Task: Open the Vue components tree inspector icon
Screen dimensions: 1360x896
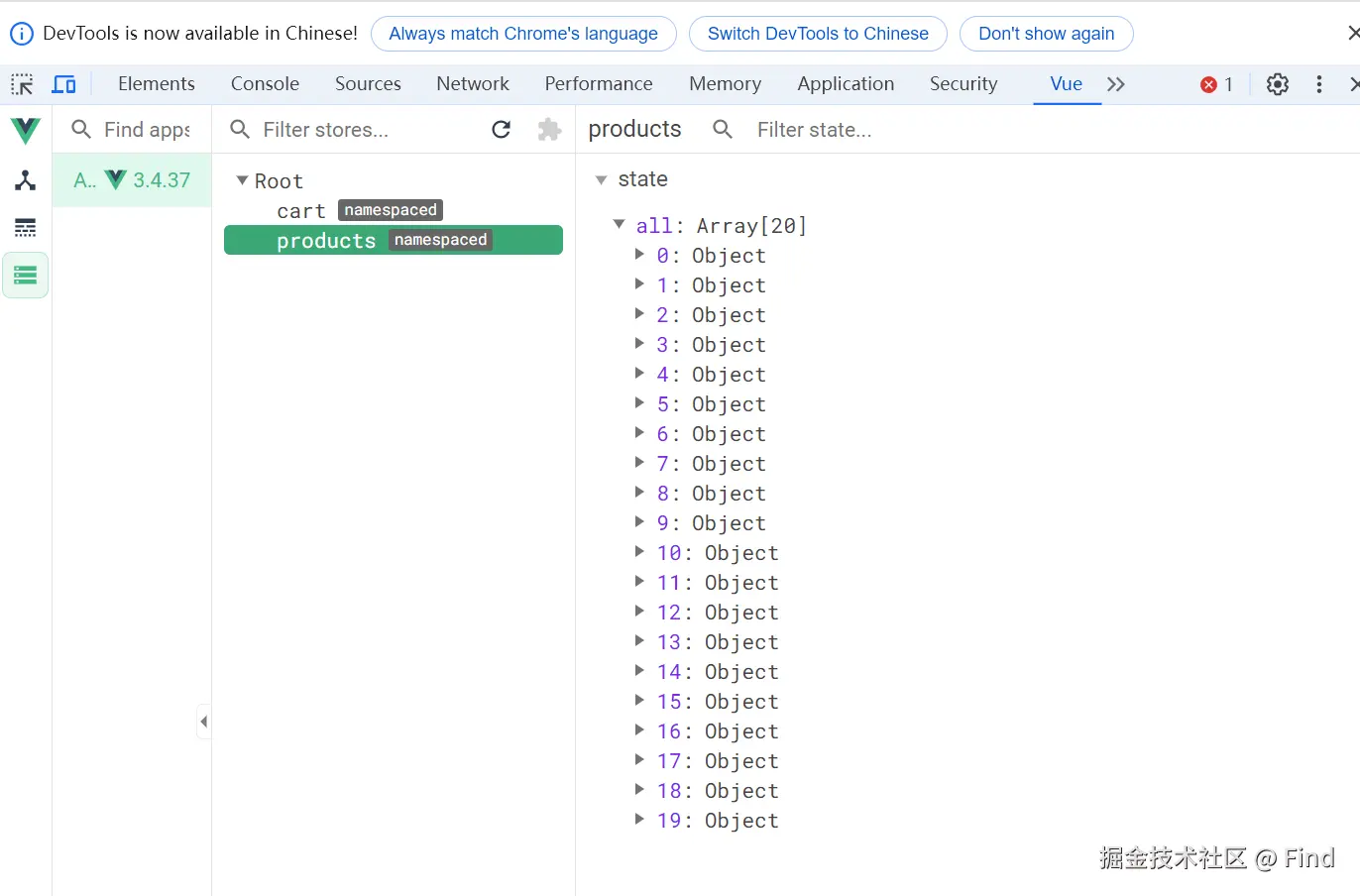Action: [x=26, y=179]
